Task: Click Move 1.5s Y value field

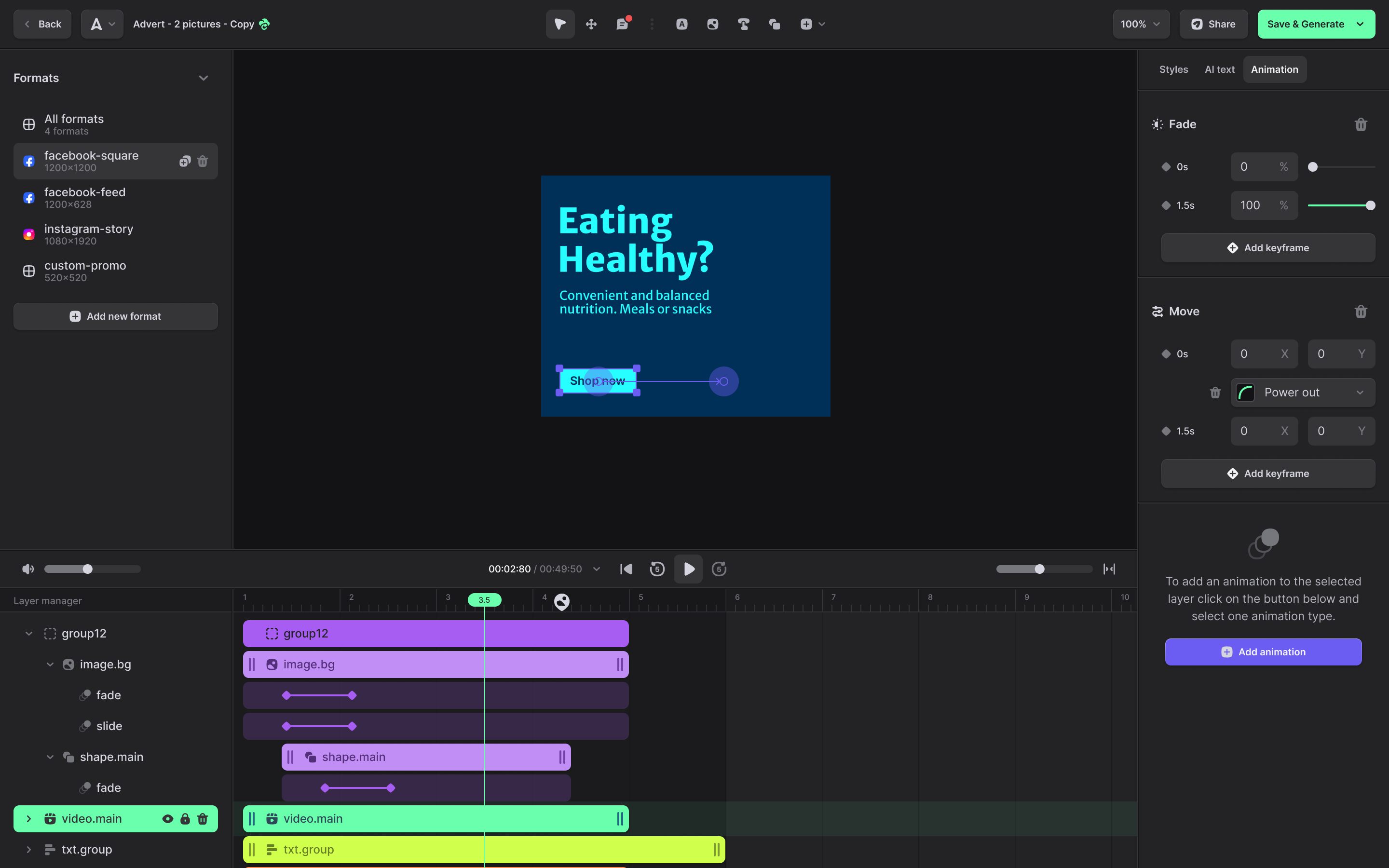Action: tap(1341, 431)
